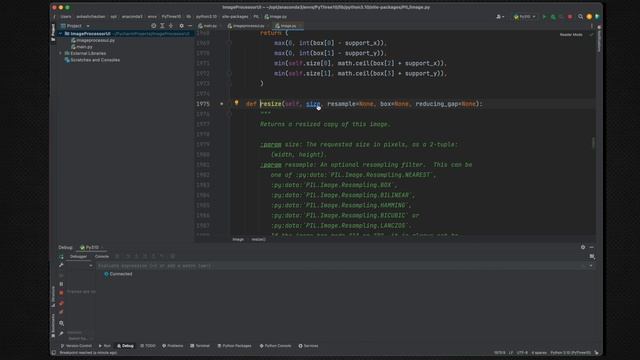640x360 pixels.
Task: Open Version Control tool window
Action: (76, 346)
